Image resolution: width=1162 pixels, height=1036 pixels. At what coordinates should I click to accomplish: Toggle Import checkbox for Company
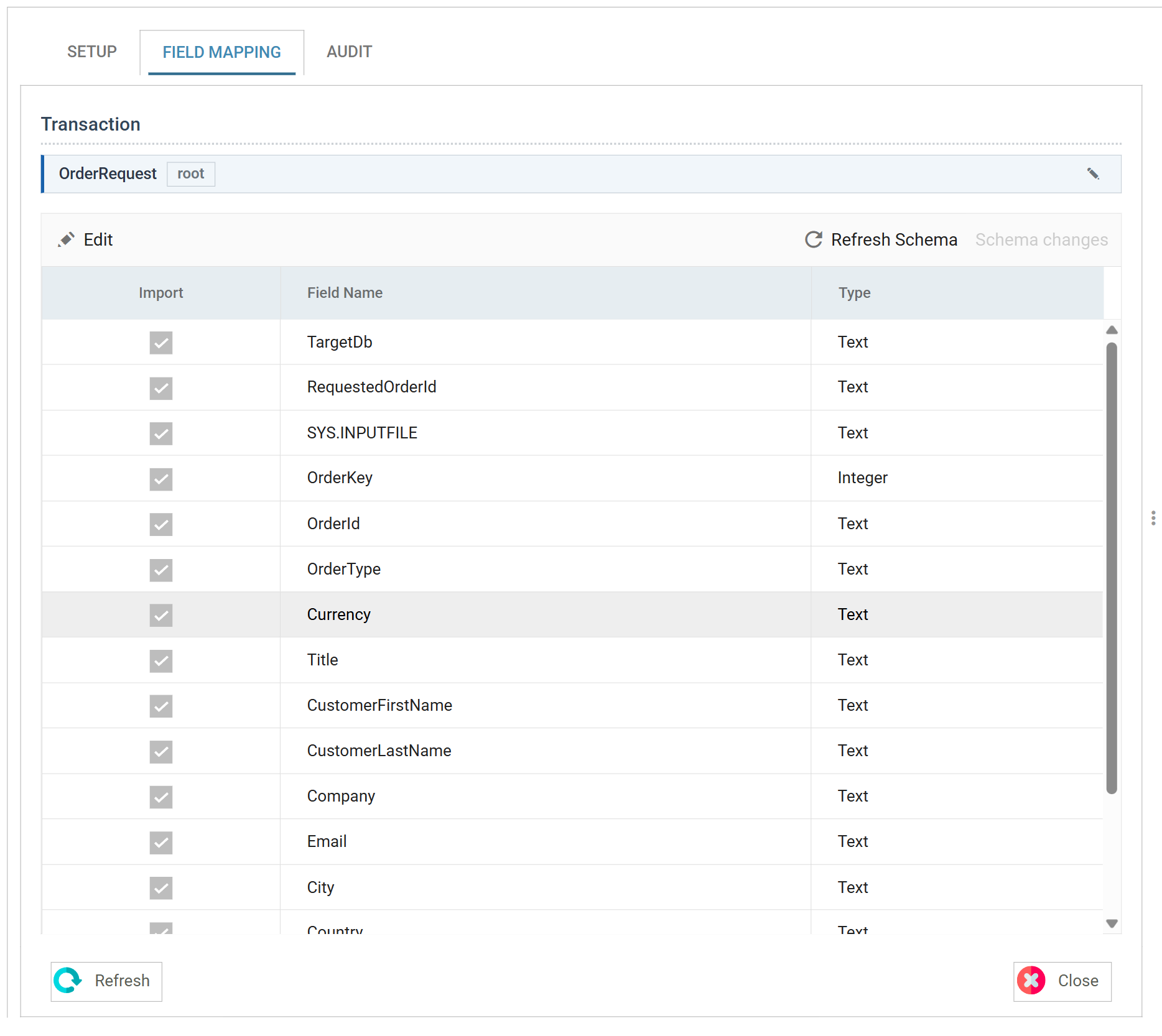point(161,797)
